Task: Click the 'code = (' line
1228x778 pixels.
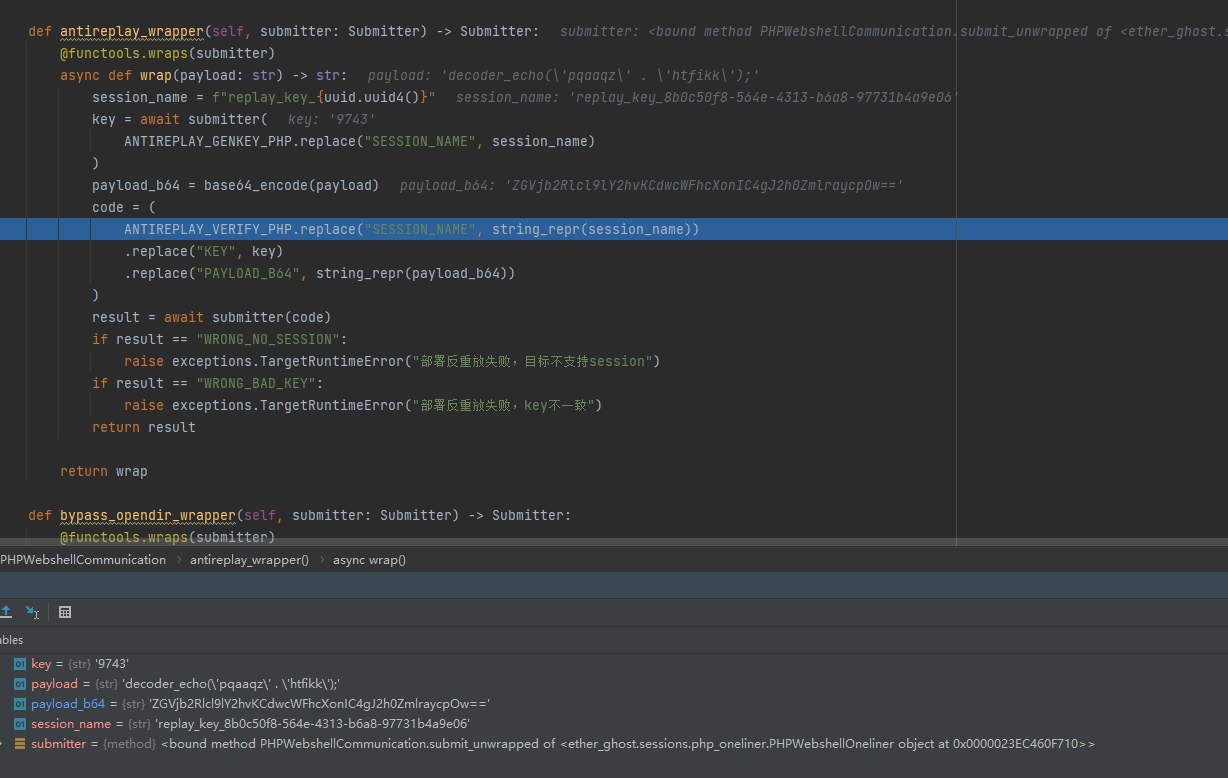Action: [x=124, y=207]
